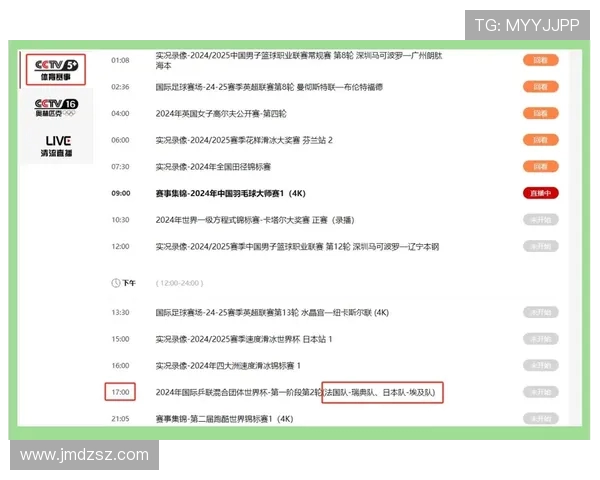The image size is (600, 480).
Task: Click the not-started button for 10:30 F1
Action: [541, 220]
